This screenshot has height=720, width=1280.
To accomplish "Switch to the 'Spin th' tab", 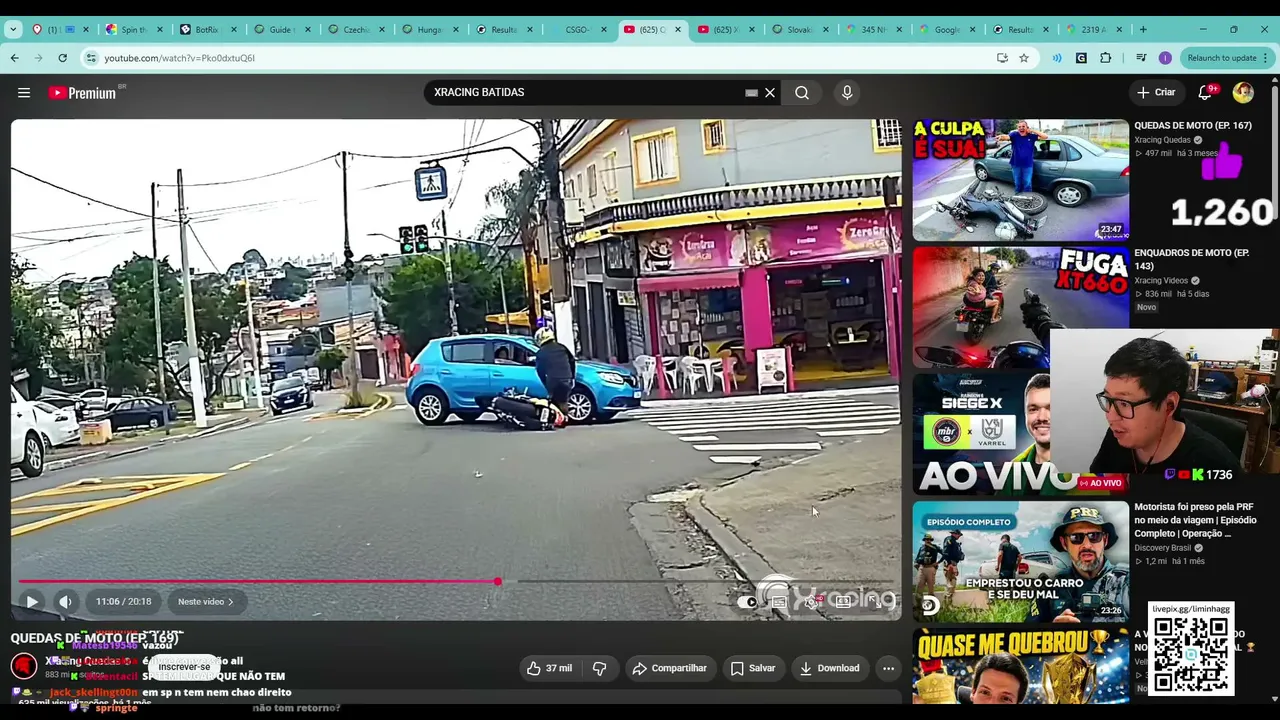I will click(x=134, y=29).
